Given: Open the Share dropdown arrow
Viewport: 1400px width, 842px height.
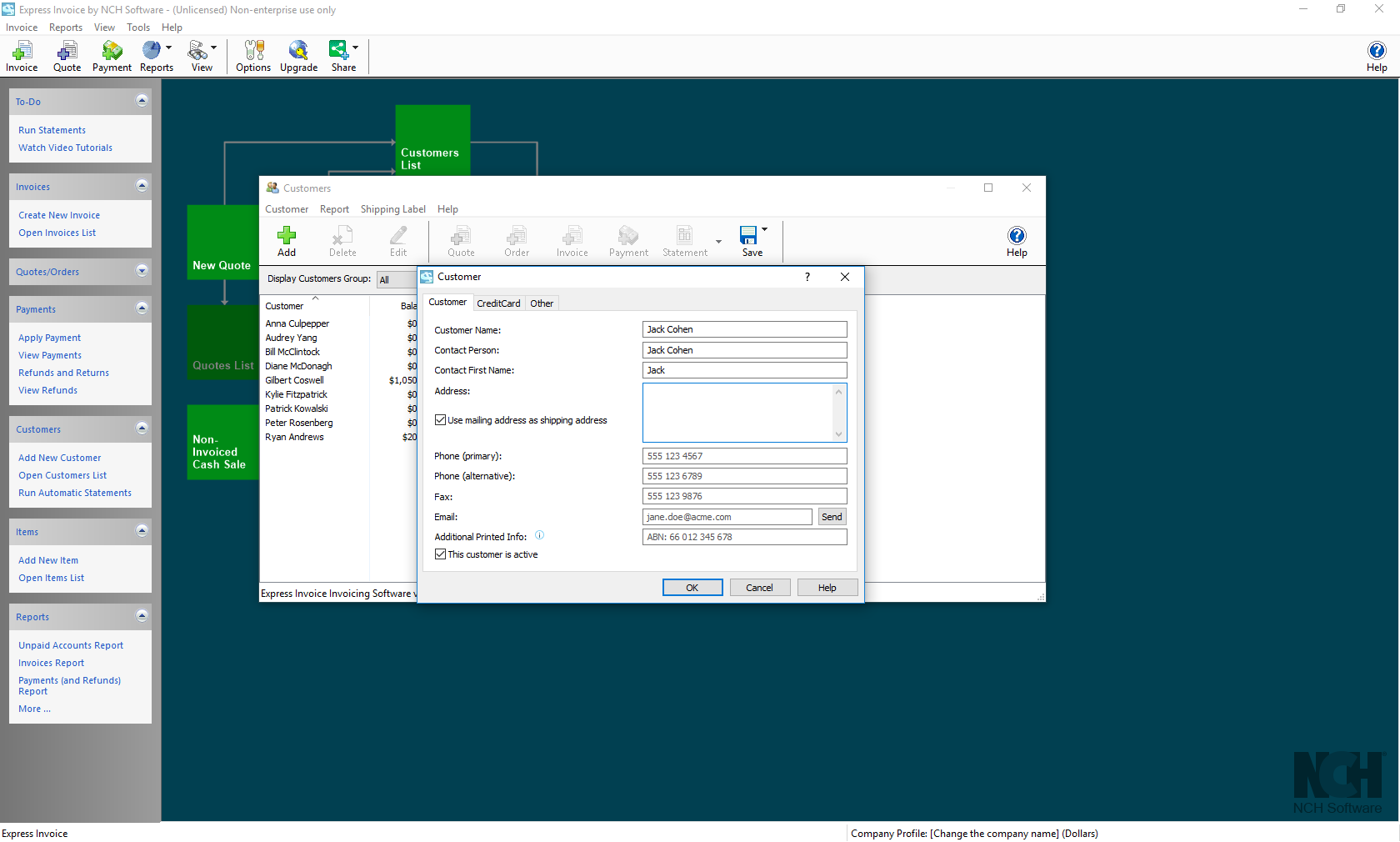Looking at the screenshot, I should tap(356, 48).
